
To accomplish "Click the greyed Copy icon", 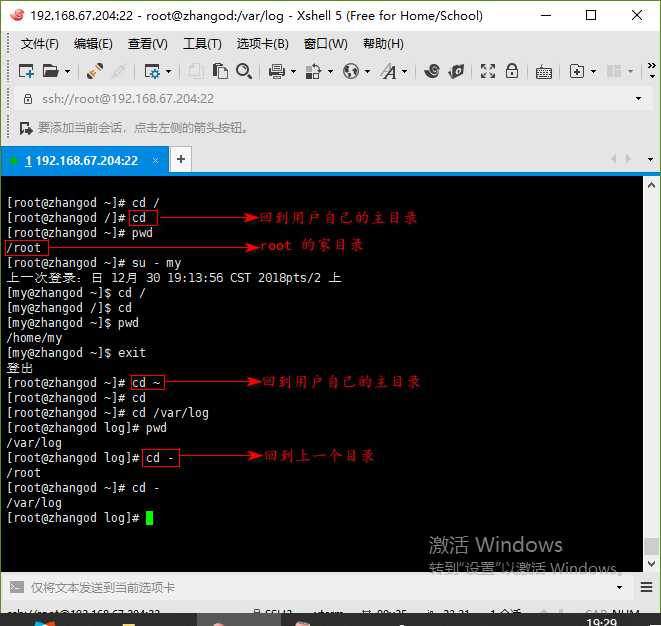I will click(196, 72).
